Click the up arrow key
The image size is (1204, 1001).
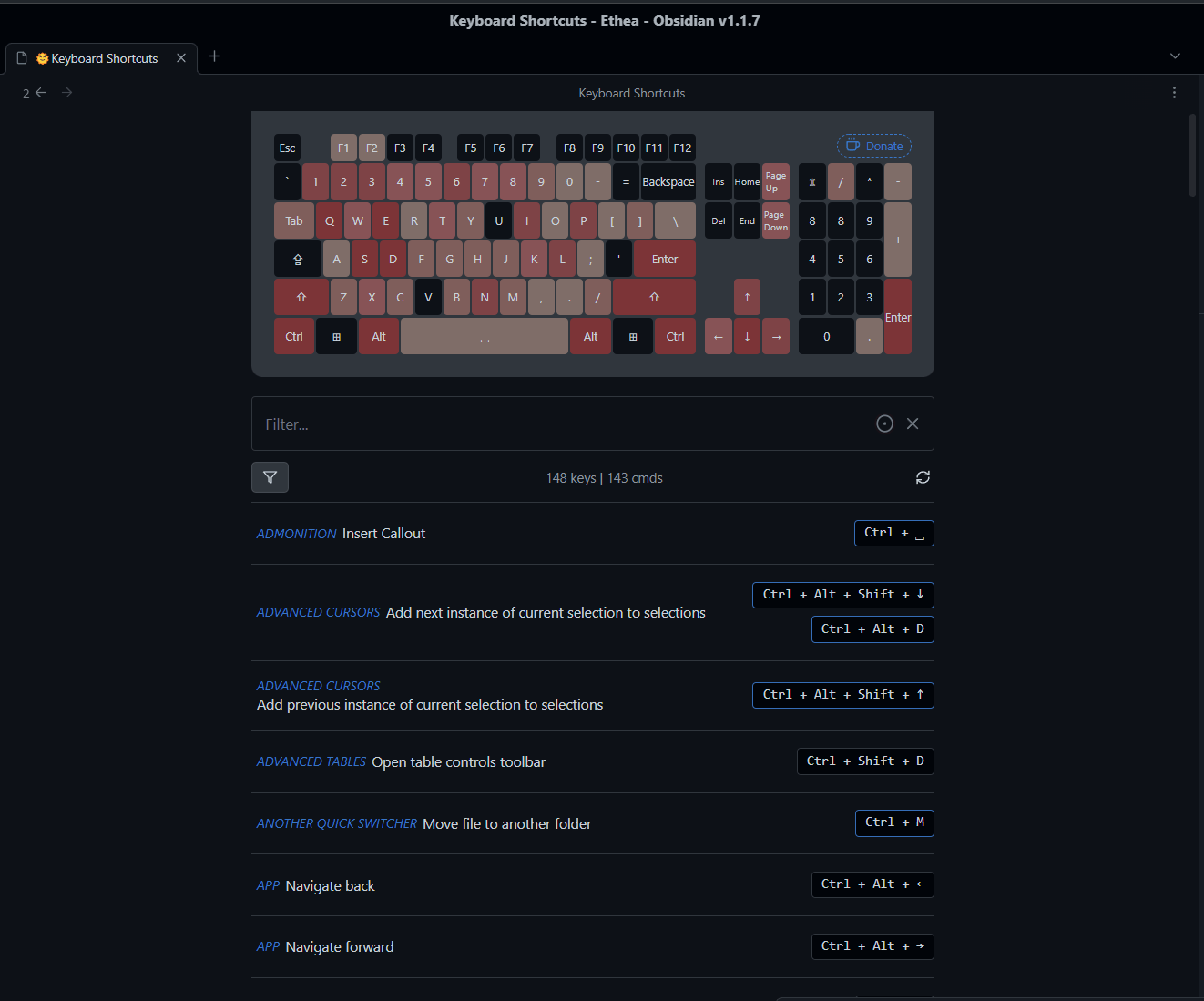[x=747, y=297]
